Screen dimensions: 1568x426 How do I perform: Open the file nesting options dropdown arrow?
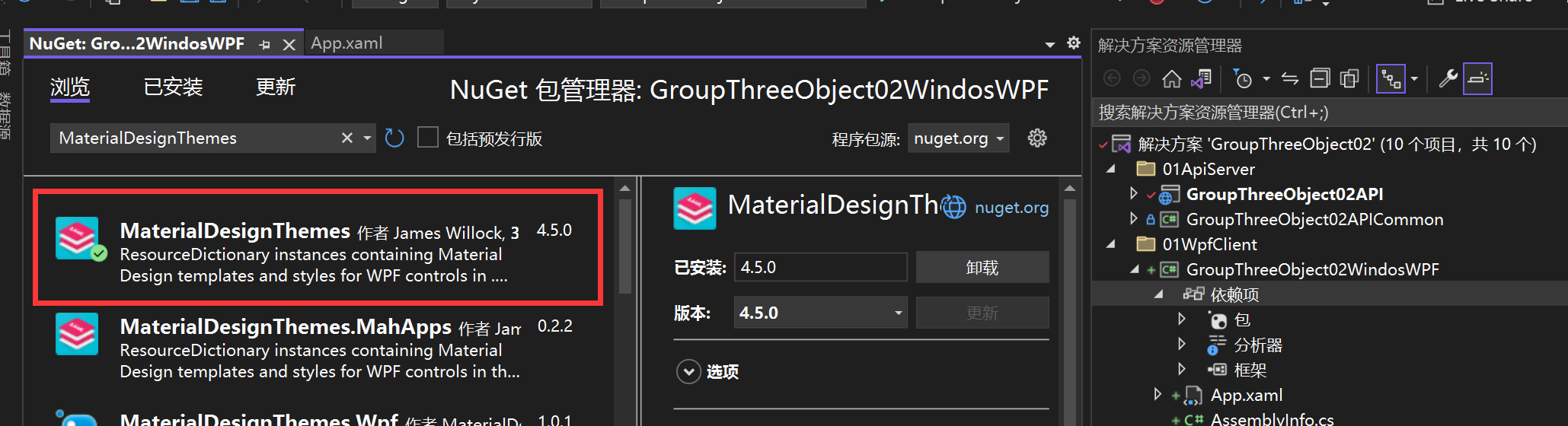(1414, 78)
